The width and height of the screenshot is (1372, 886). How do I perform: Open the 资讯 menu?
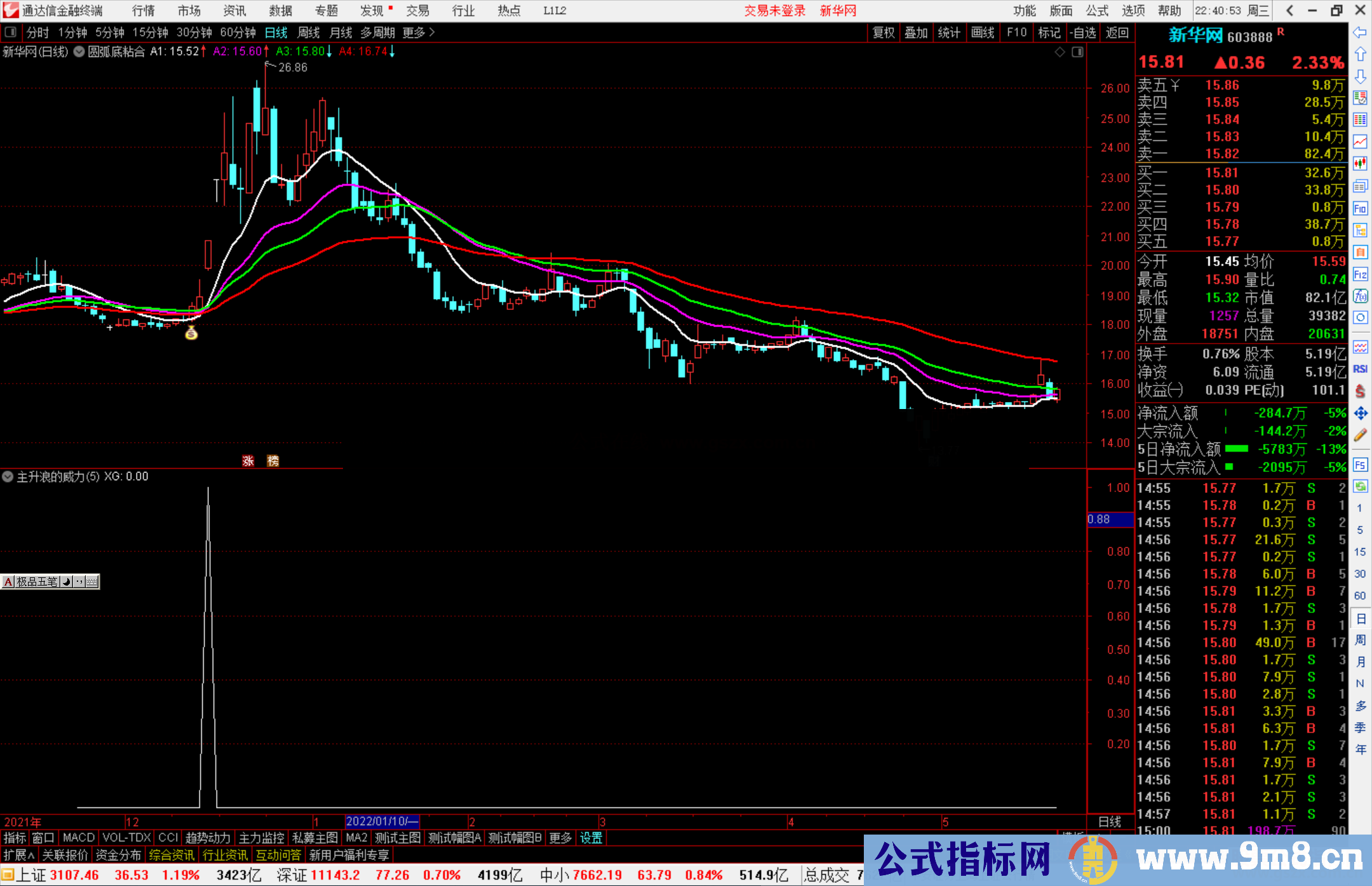235,11
